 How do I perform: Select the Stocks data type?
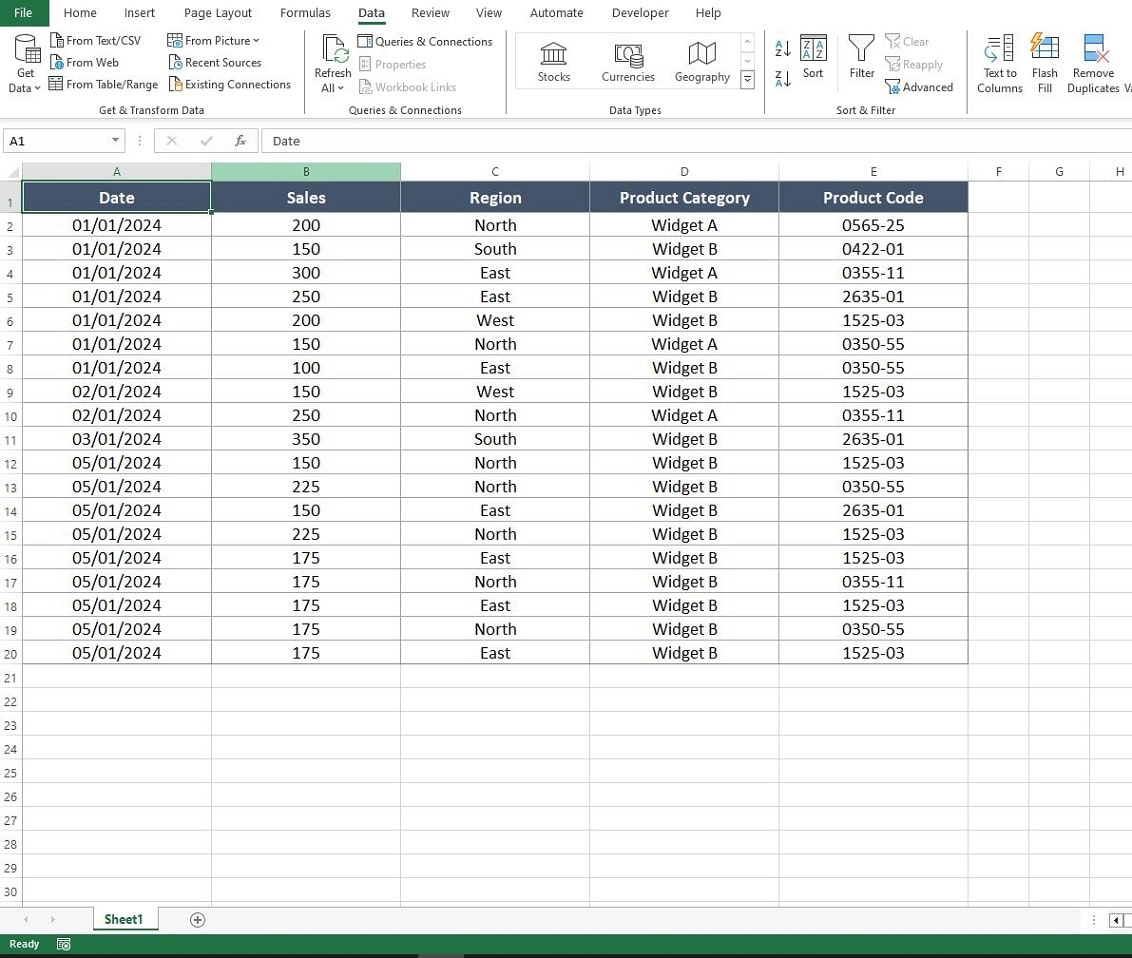pos(553,62)
